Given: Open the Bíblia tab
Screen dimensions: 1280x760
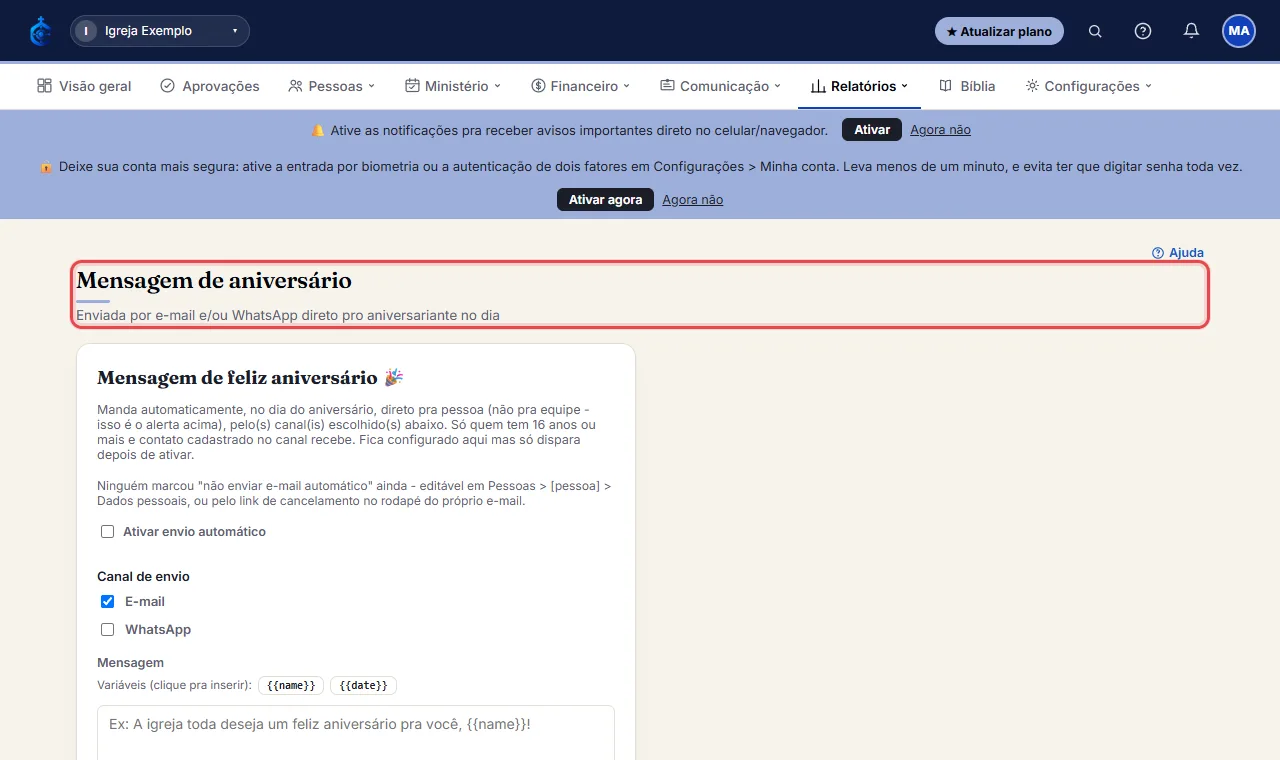Looking at the screenshot, I should 967,86.
